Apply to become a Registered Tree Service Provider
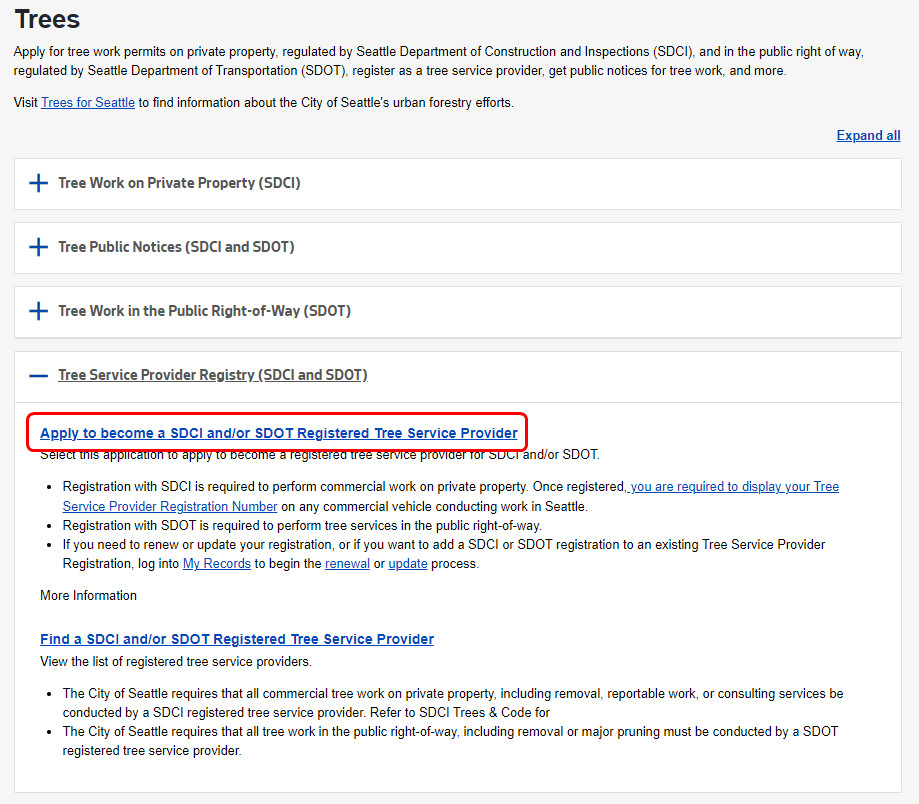Viewport: 919px width, 804px height. click(278, 433)
